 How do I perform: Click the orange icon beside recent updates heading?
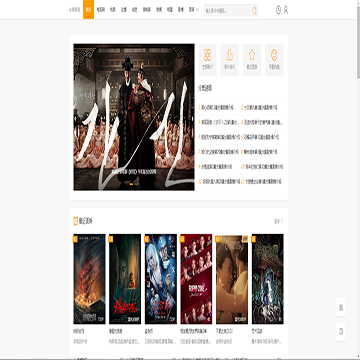[75, 221]
